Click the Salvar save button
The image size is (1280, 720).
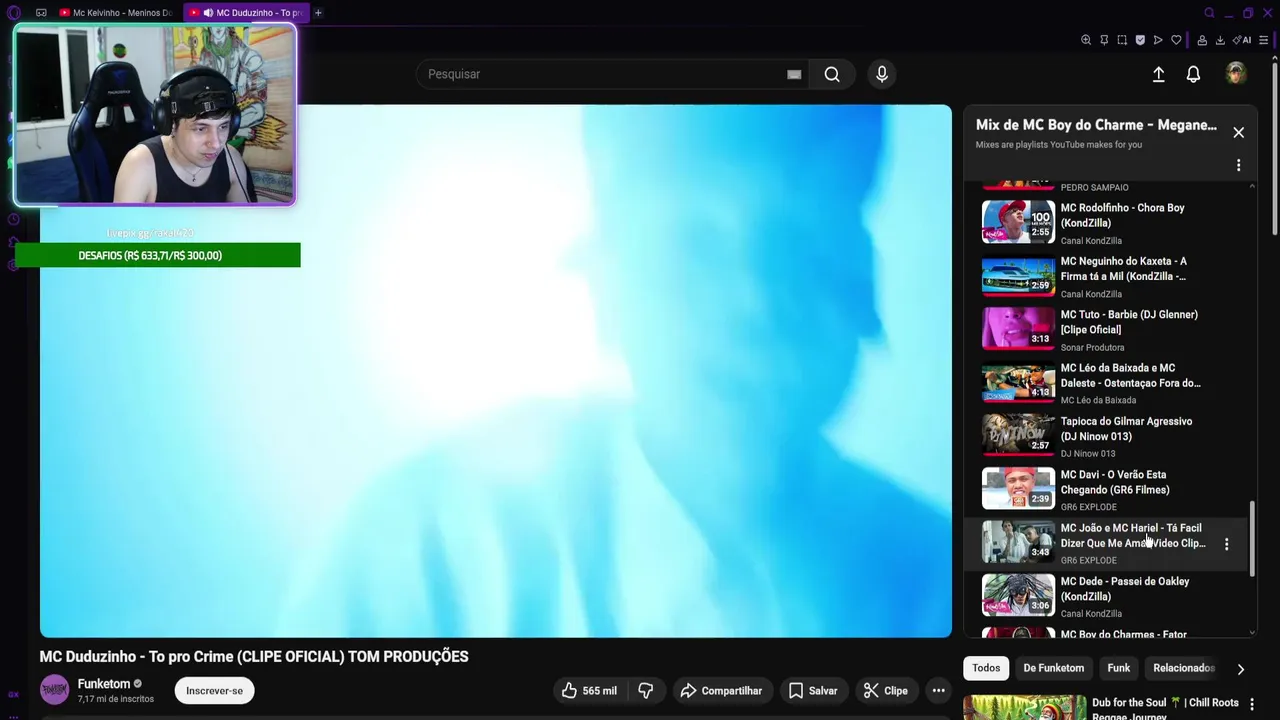pos(813,690)
